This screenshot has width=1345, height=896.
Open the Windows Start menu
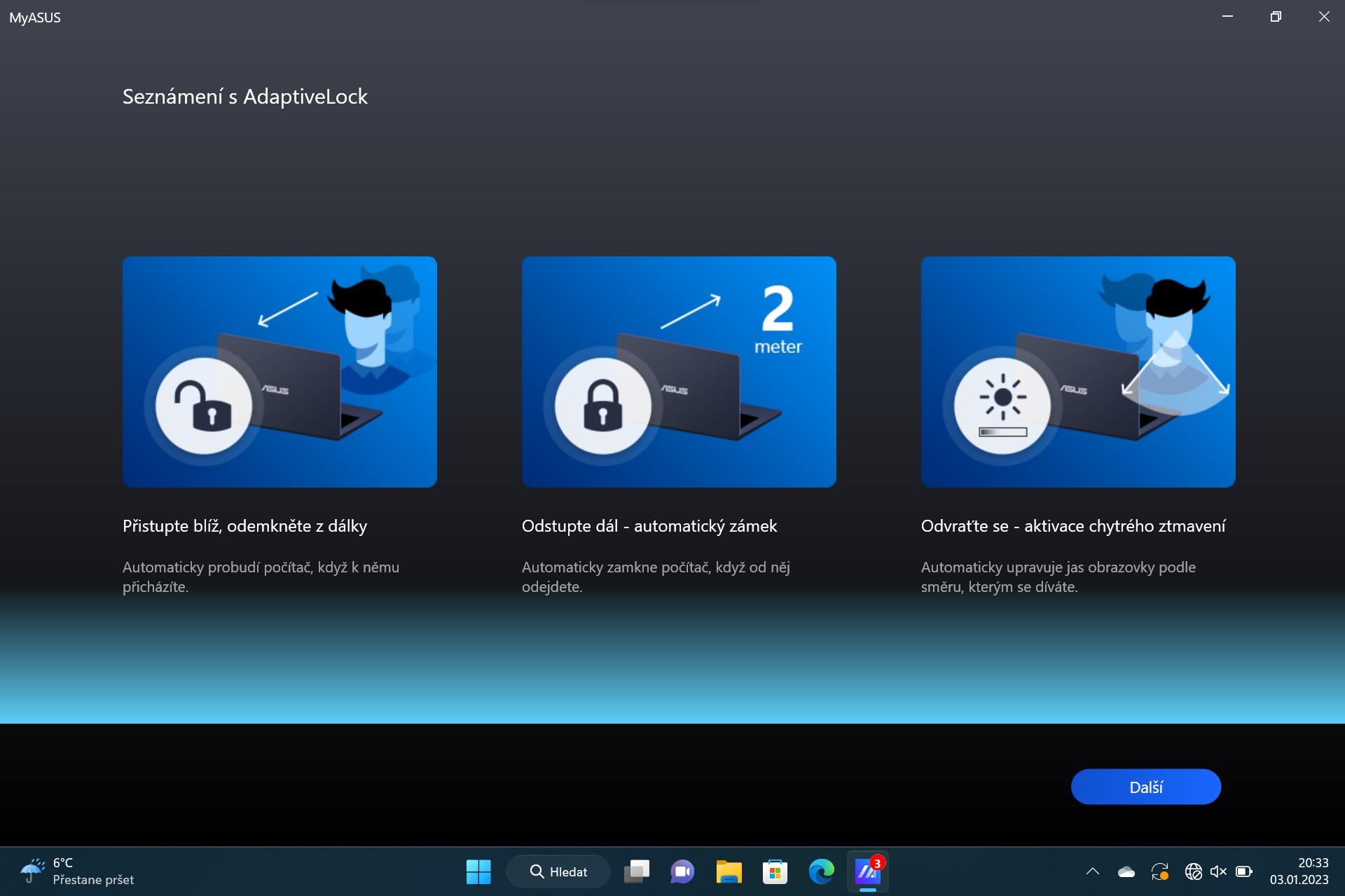[x=478, y=871]
